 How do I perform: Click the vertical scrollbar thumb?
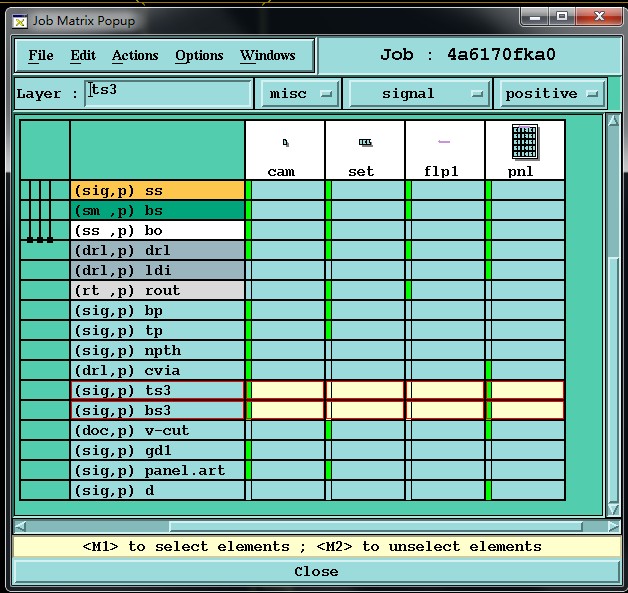[613, 378]
